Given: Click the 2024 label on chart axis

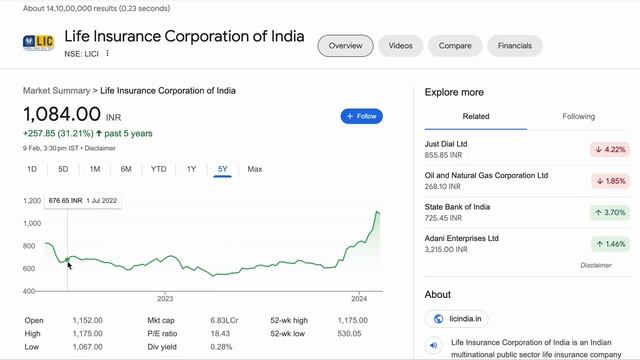Looking at the screenshot, I should click(x=359, y=299).
